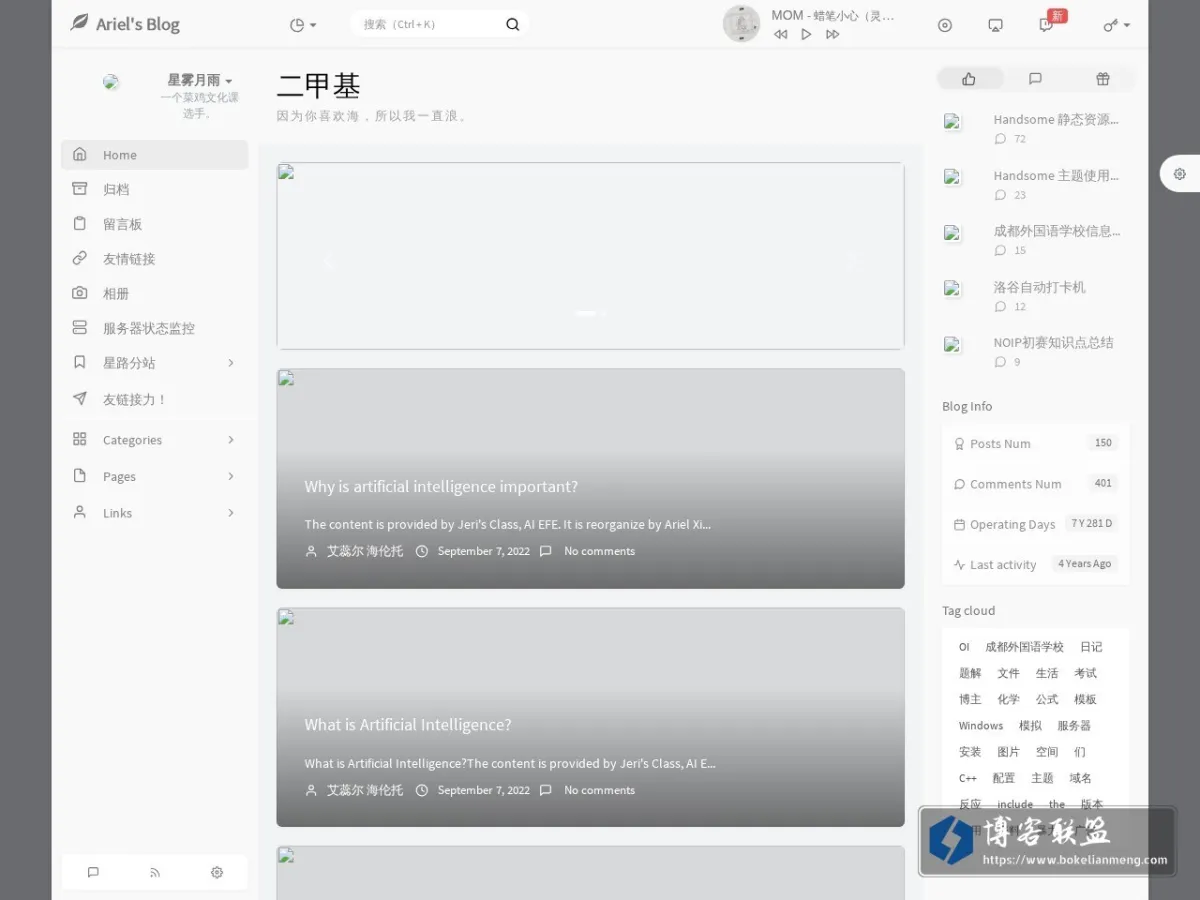Image resolution: width=1200 pixels, height=900 pixels.
Task: Go to Home in the sidebar
Action: pyautogui.click(x=154, y=155)
